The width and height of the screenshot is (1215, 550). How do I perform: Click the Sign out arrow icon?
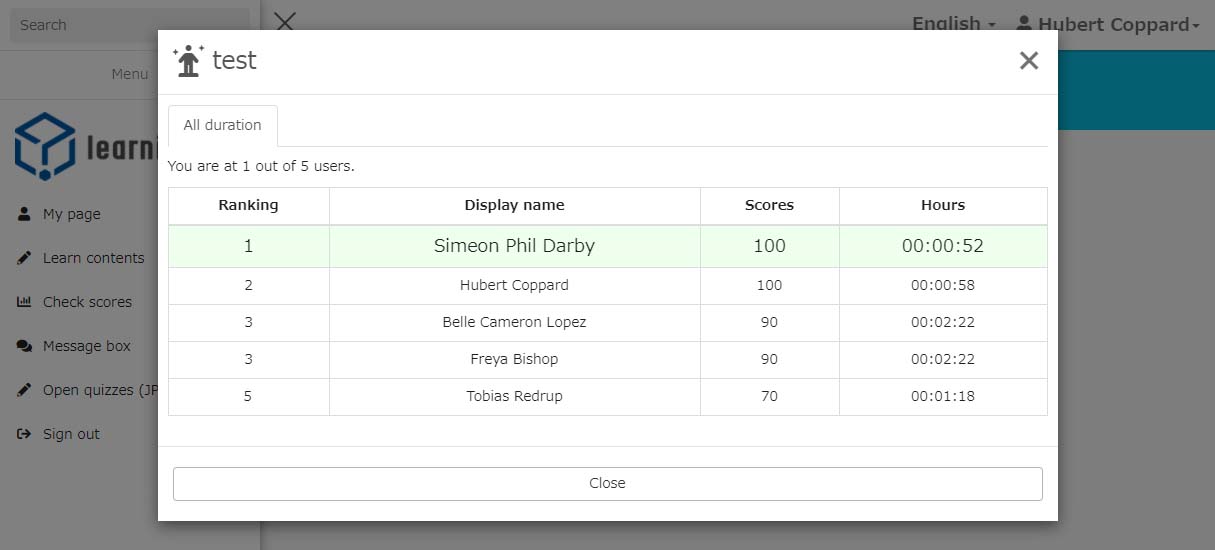tap(24, 434)
